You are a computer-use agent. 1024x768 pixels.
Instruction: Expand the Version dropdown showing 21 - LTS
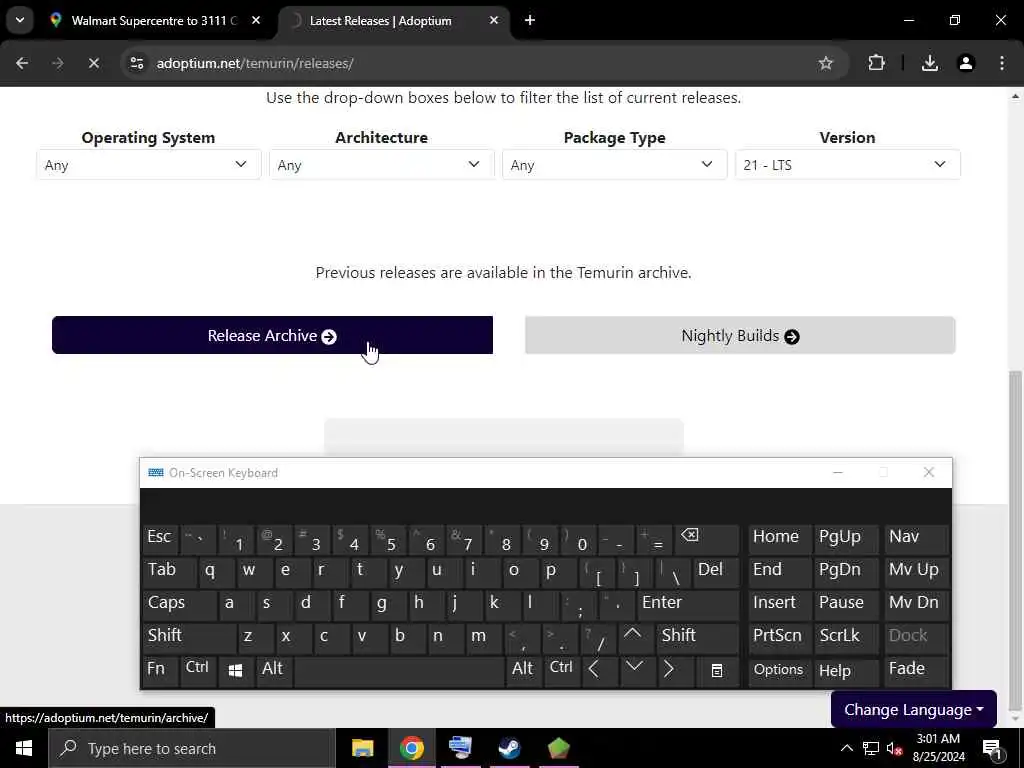pyautogui.click(x=847, y=165)
